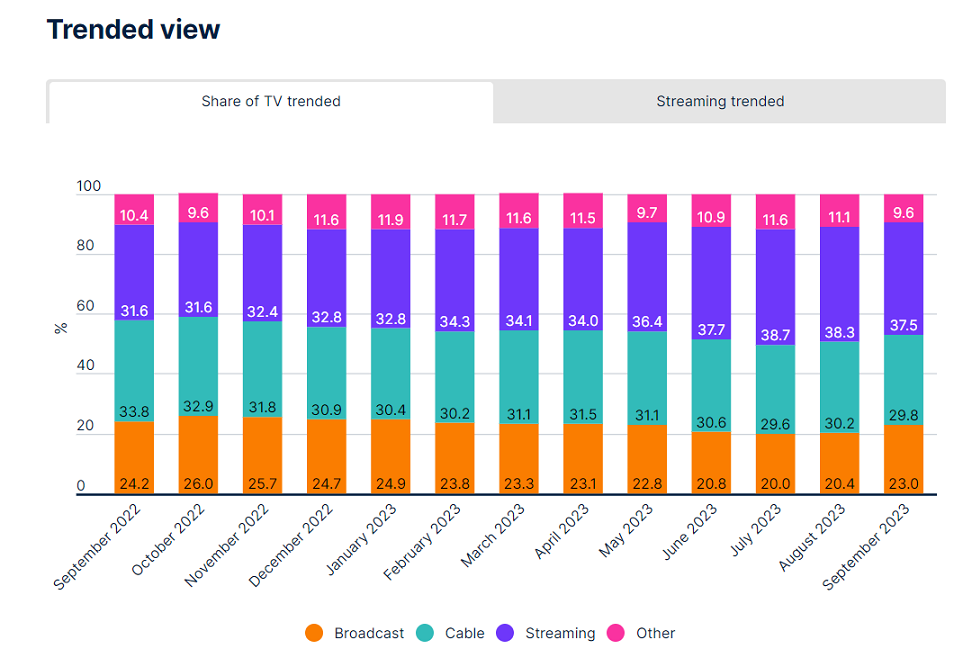Click the Broadcast legend label
The image size is (972, 658).
pyautogui.click(x=369, y=633)
